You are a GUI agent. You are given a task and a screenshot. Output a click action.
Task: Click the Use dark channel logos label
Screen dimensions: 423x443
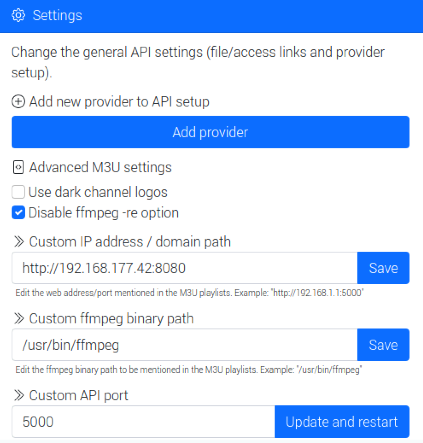pos(98,192)
